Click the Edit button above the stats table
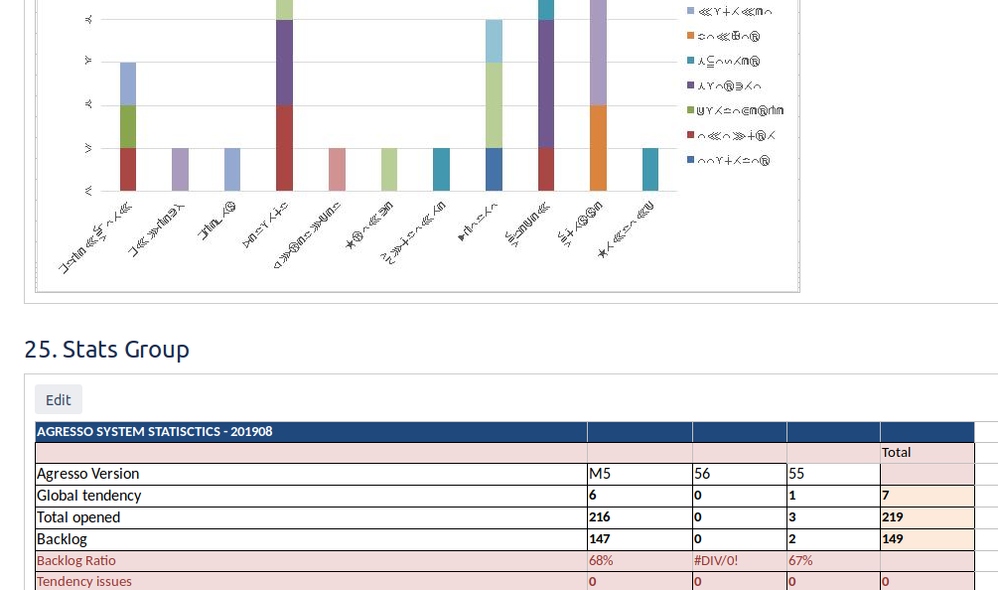 [x=58, y=399]
